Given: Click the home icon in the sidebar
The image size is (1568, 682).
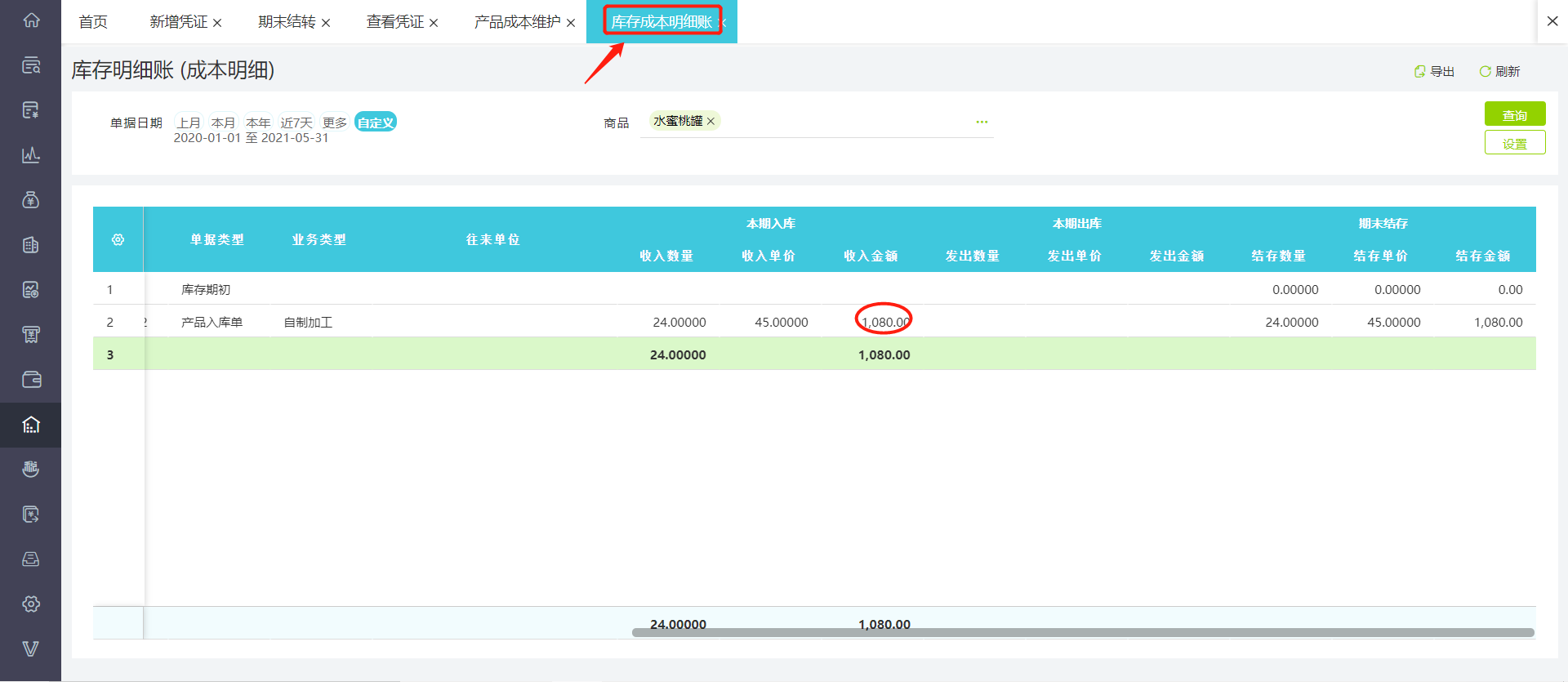Looking at the screenshot, I should tap(31, 20).
